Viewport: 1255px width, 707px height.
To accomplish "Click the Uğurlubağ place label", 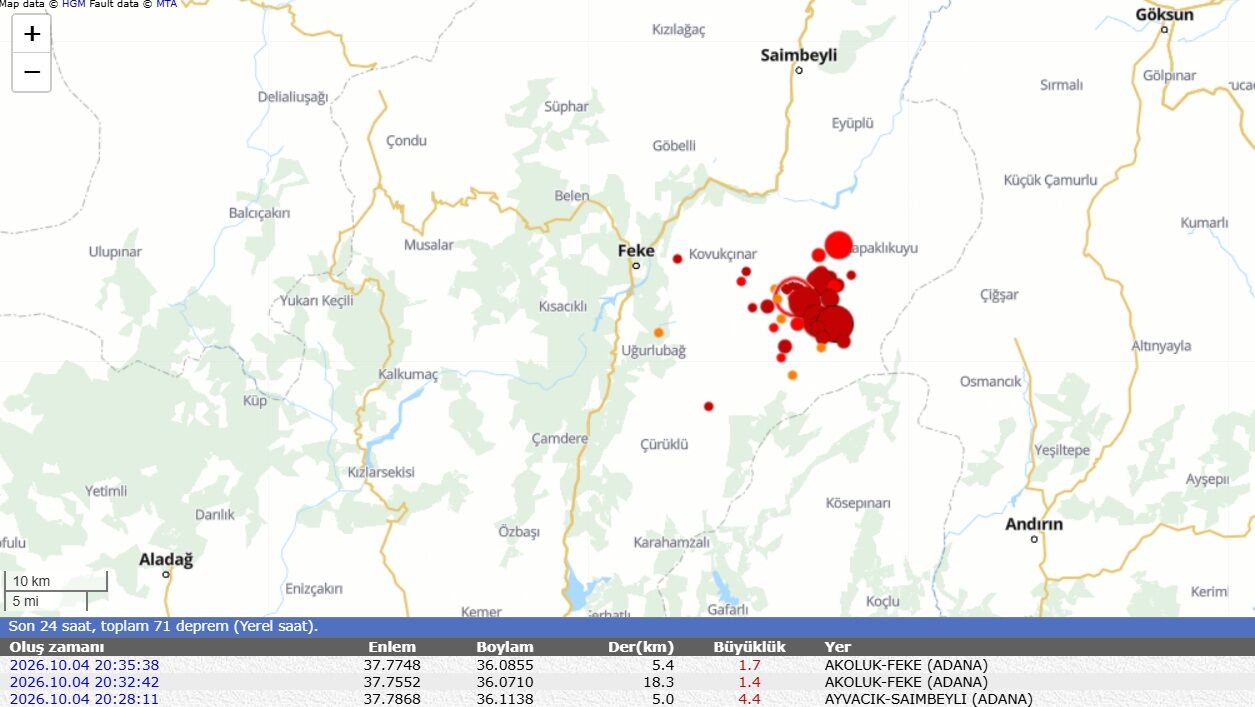I will [654, 351].
